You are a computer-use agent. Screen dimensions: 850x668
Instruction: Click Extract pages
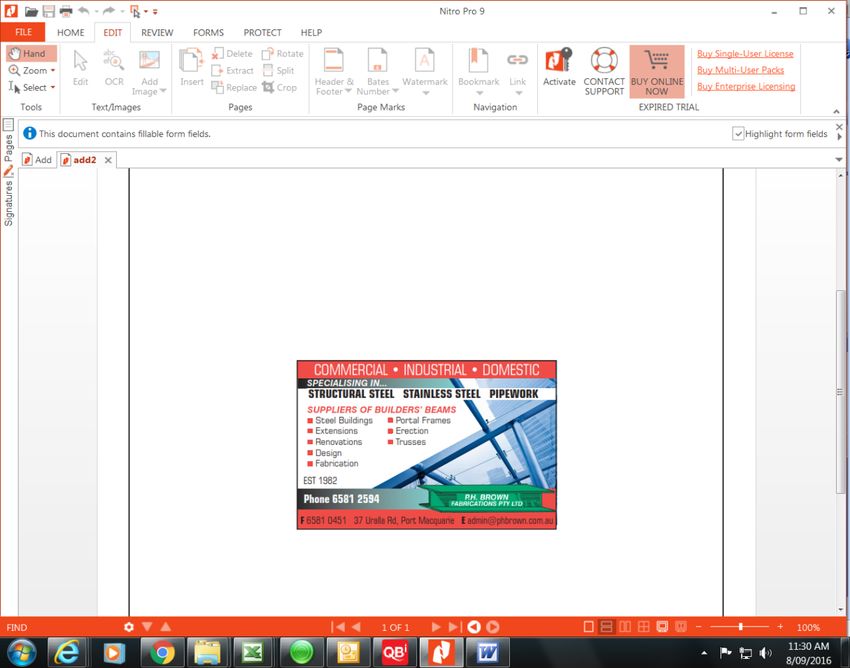[x=232, y=70]
